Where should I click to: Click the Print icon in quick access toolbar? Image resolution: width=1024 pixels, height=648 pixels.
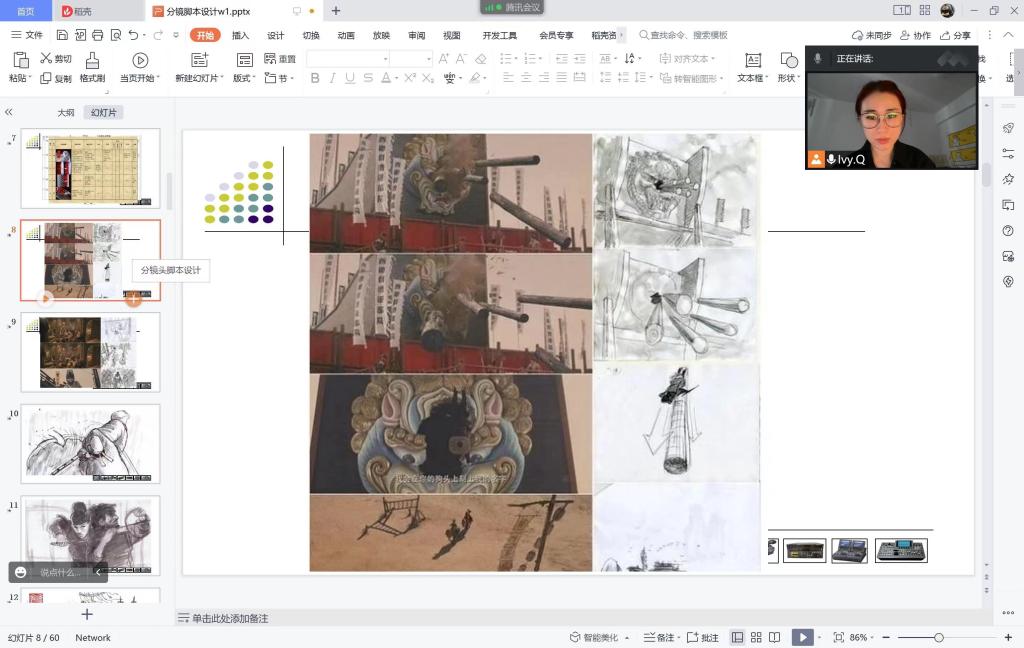pos(98,35)
